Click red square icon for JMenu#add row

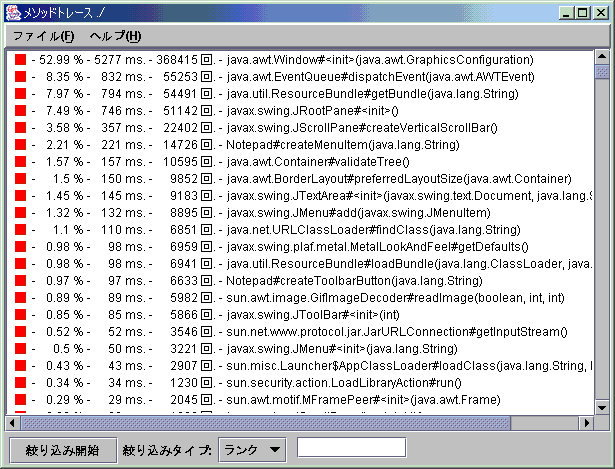tap(20, 213)
